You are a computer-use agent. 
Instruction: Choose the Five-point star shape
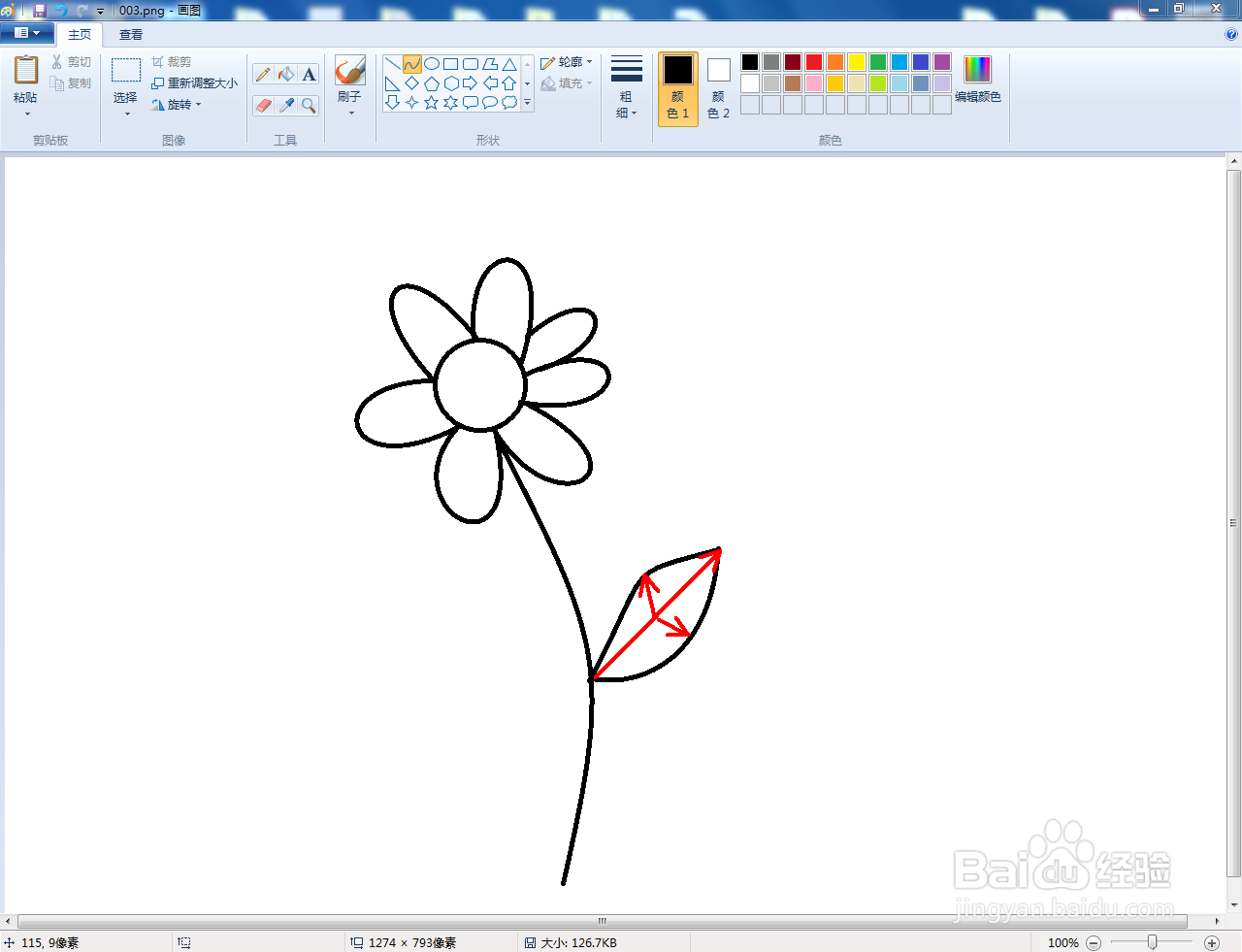click(x=432, y=102)
